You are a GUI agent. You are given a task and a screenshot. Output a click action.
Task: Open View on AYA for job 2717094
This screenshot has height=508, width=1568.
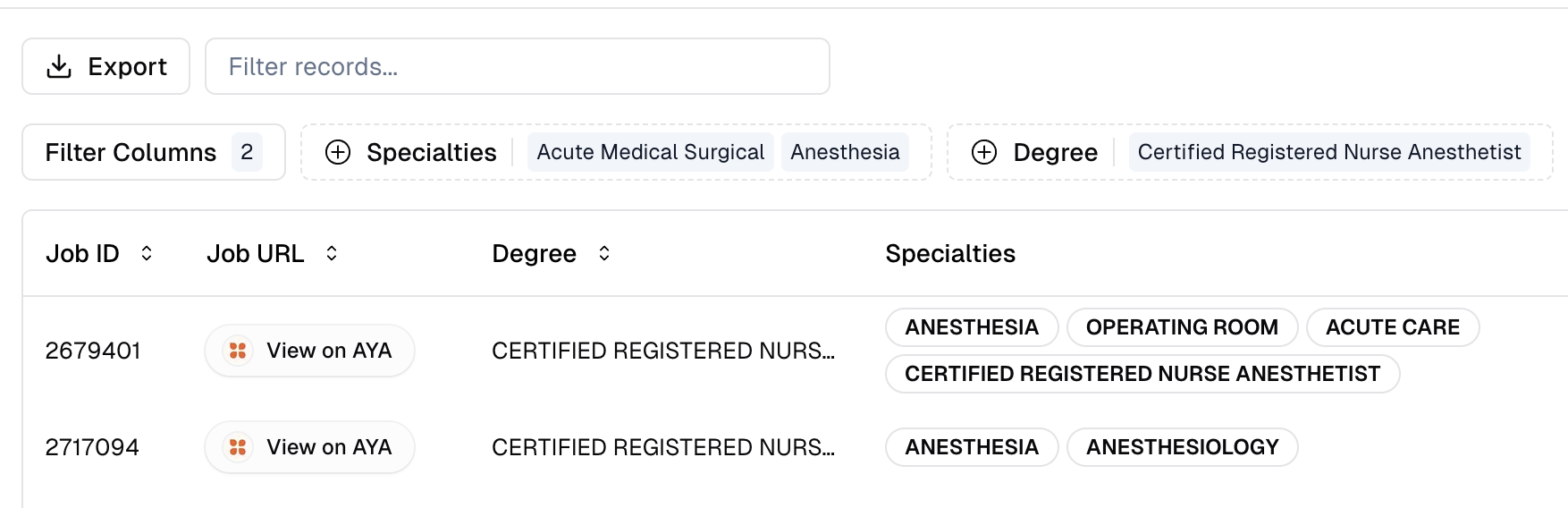pos(328,447)
